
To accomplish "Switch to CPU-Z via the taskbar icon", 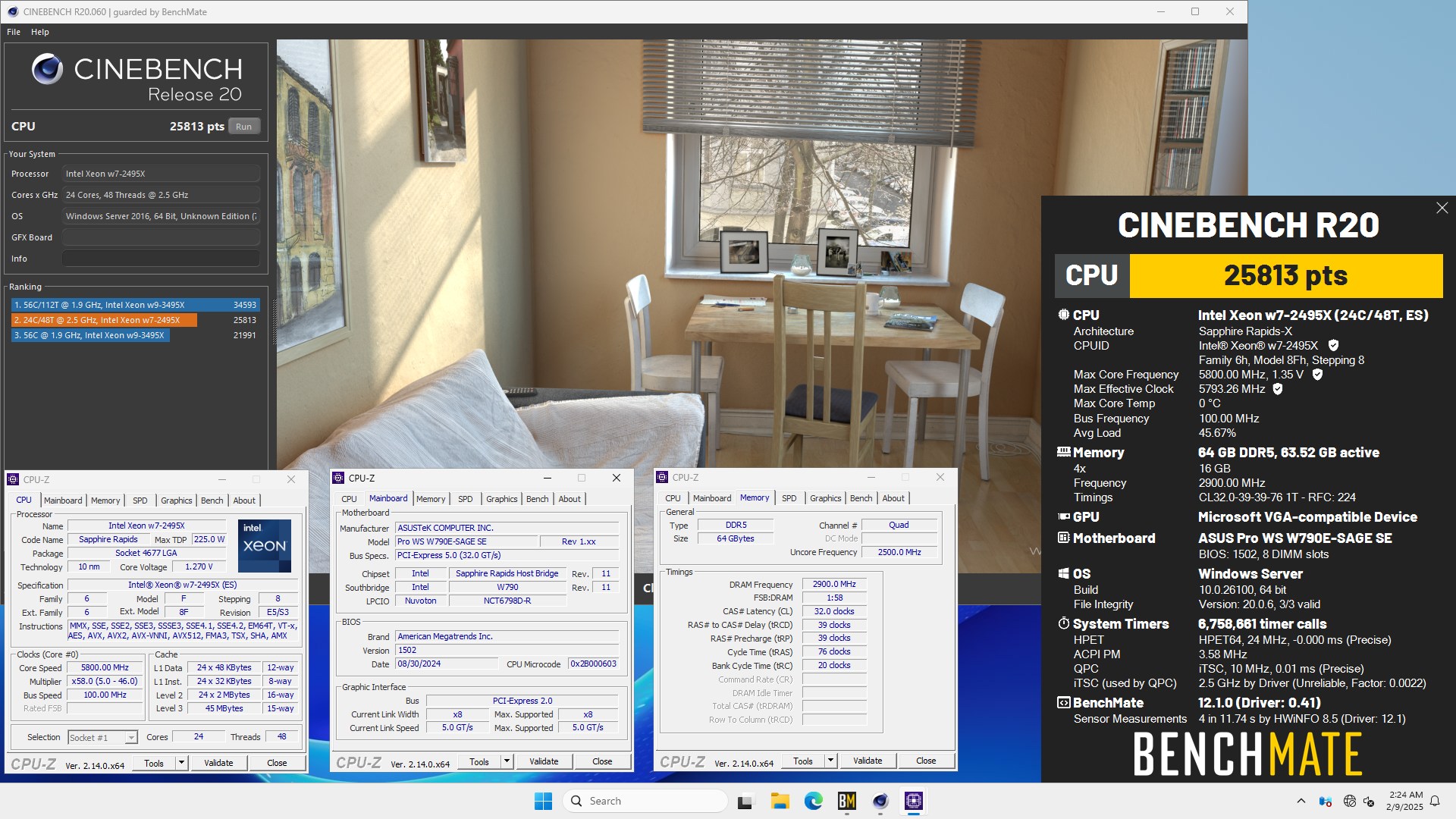I will point(913,801).
